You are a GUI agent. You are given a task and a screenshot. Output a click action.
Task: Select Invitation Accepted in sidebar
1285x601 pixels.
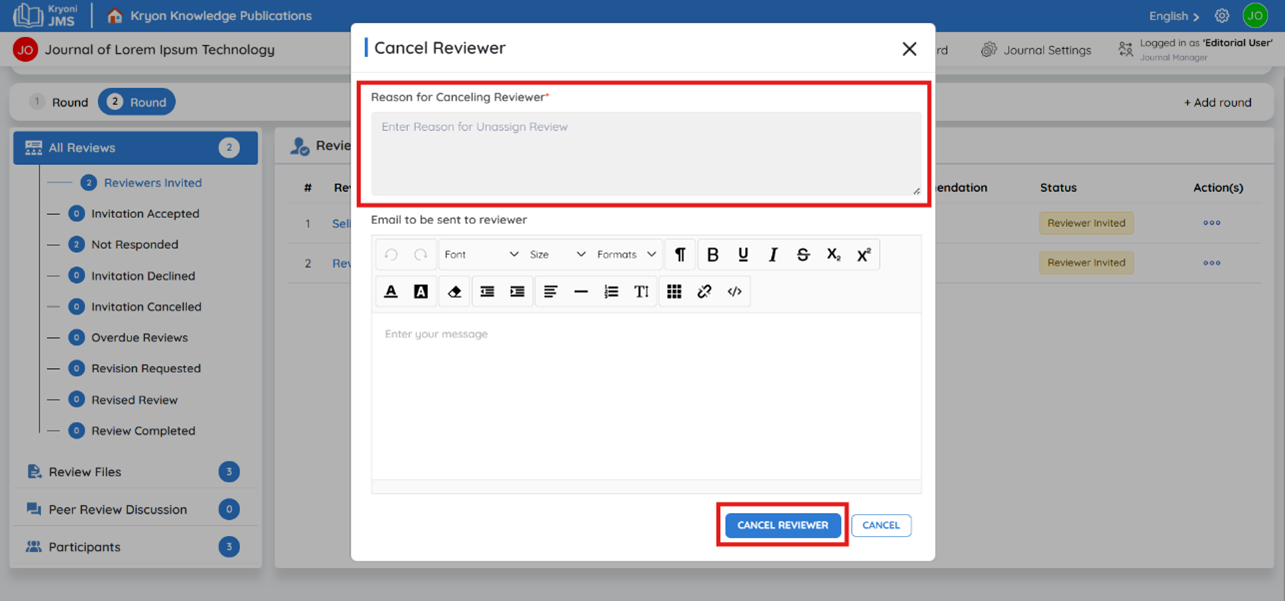(x=145, y=214)
